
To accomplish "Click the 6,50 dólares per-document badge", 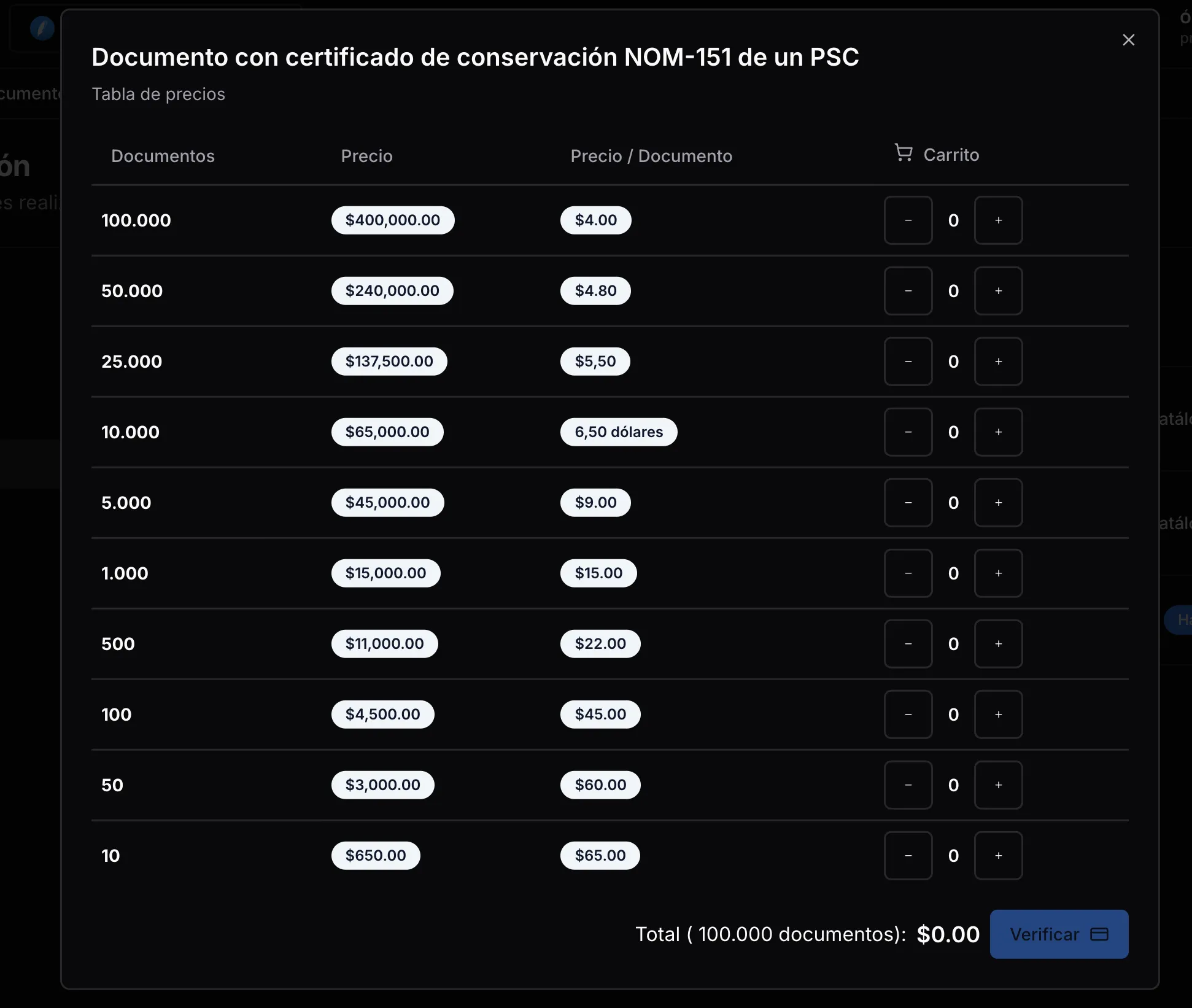I will tap(618, 432).
